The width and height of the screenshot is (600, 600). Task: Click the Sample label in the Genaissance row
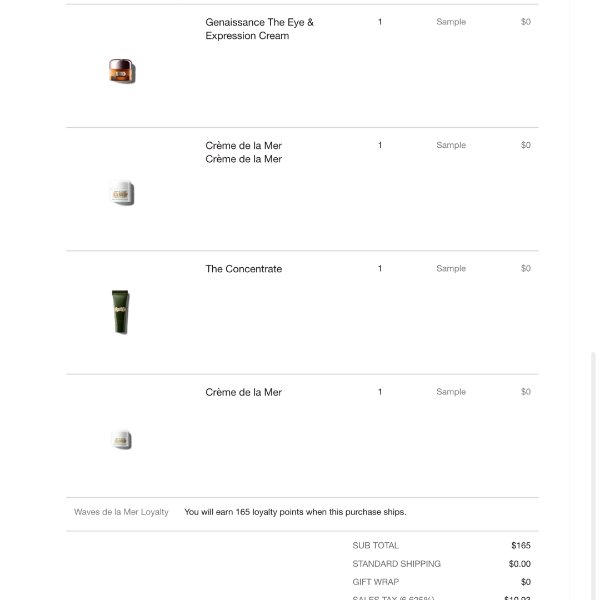click(451, 22)
